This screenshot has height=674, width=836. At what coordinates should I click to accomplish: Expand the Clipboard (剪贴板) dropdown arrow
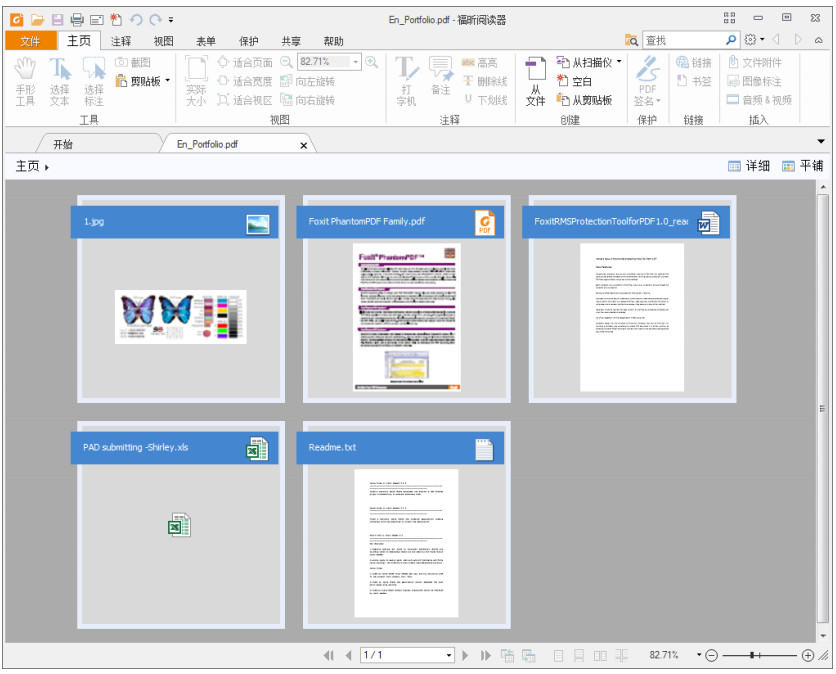pyautogui.click(x=167, y=81)
